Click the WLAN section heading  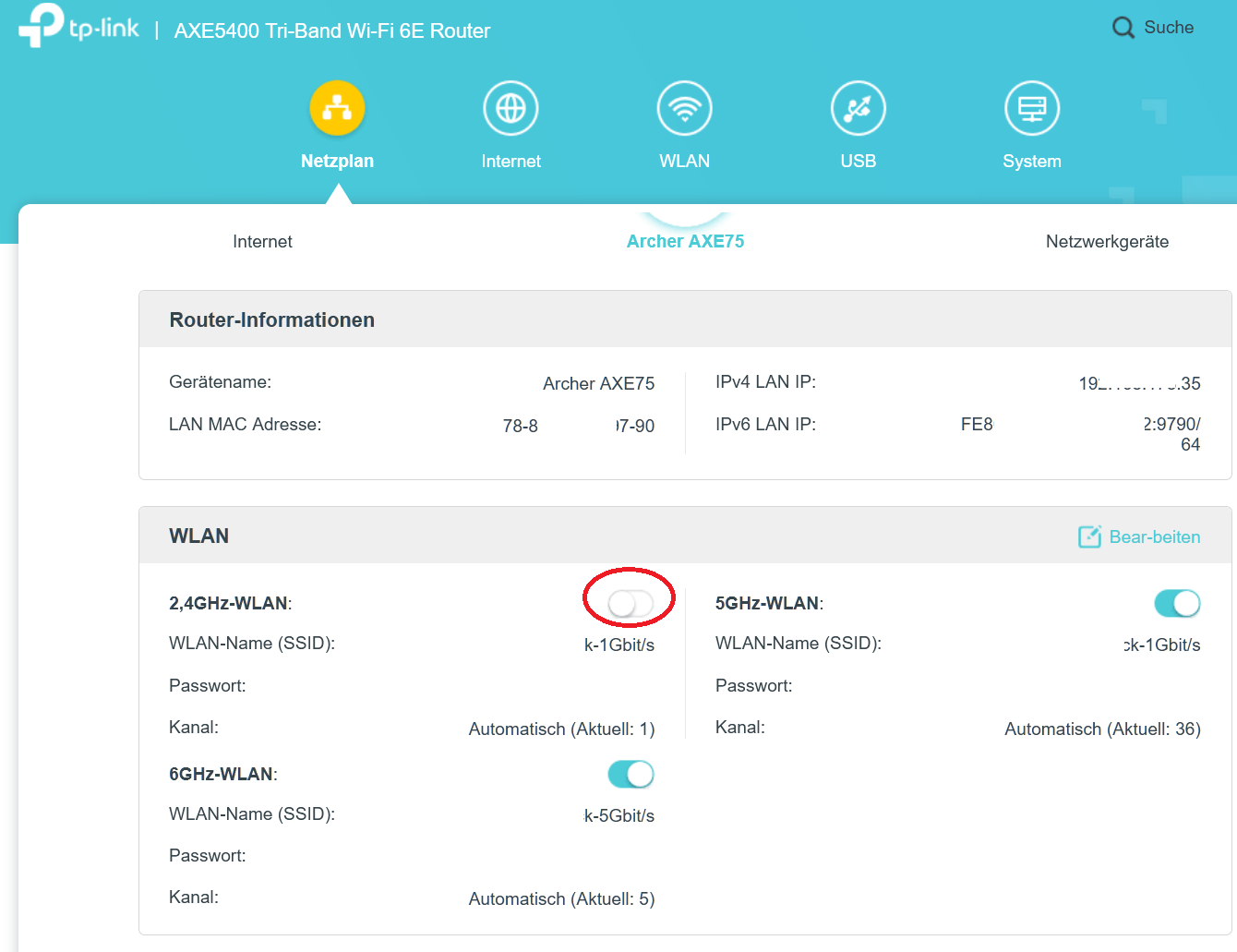(198, 536)
